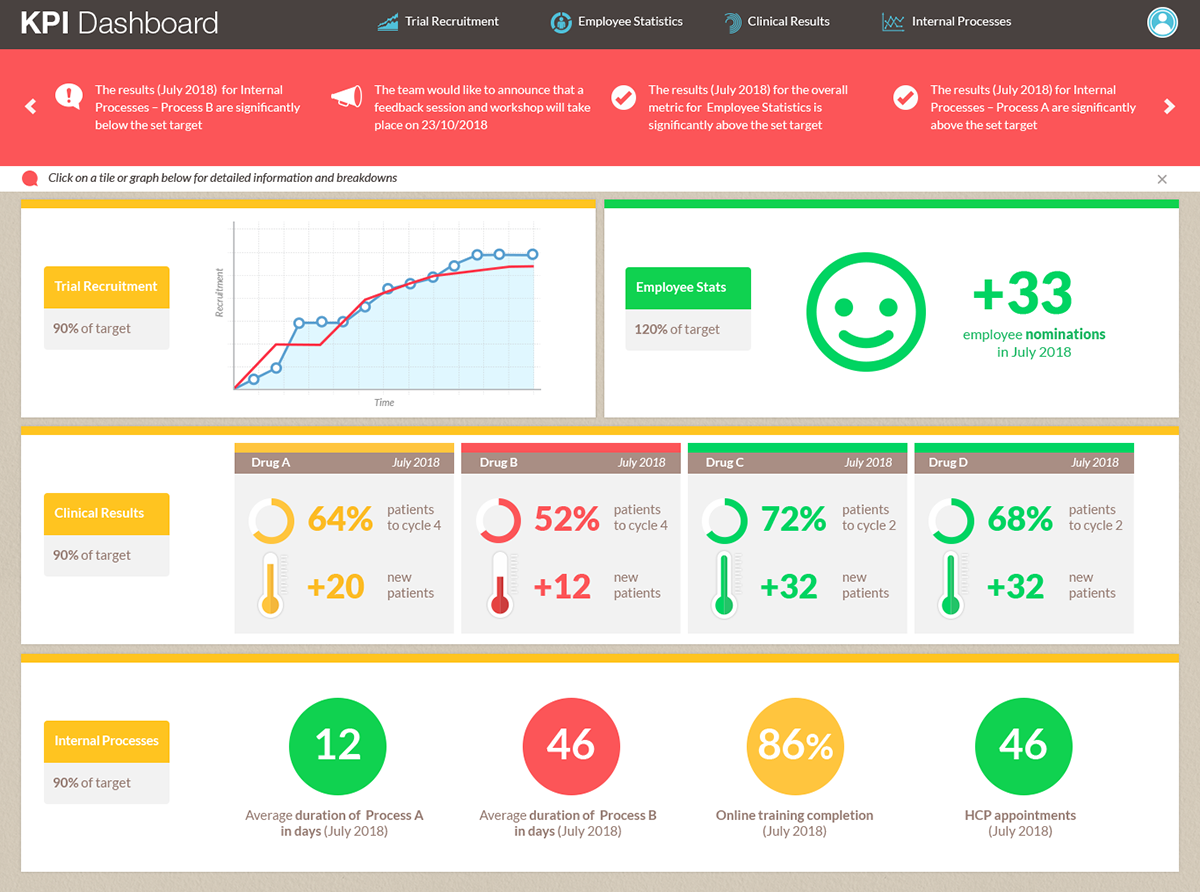Click the Trial Recruitment chart icon in header
Viewport: 1200px width, 892px height.
388,22
